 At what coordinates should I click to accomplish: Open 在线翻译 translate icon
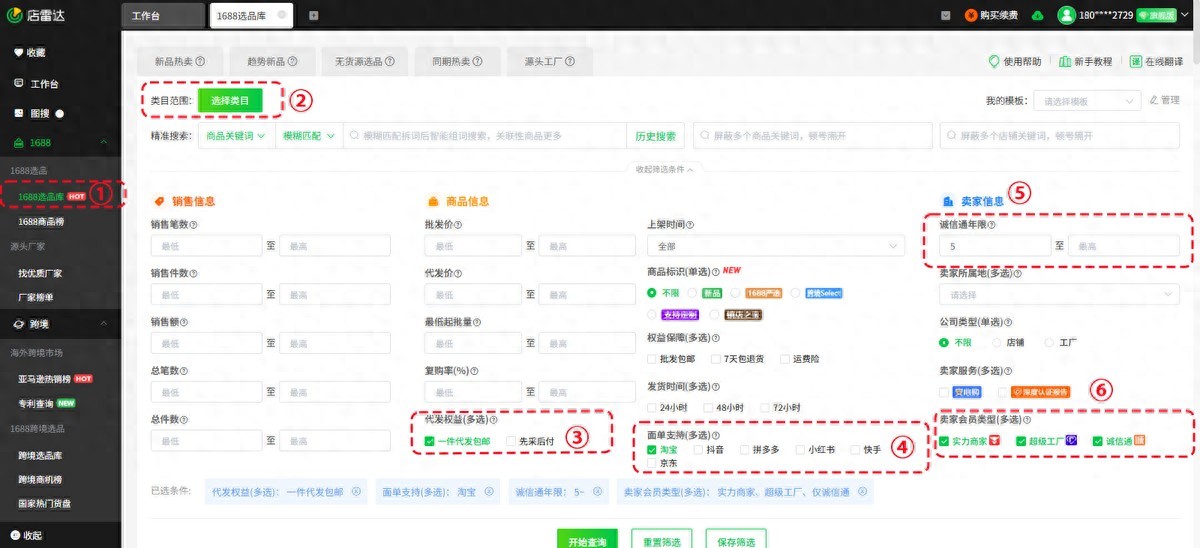[1136, 61]
